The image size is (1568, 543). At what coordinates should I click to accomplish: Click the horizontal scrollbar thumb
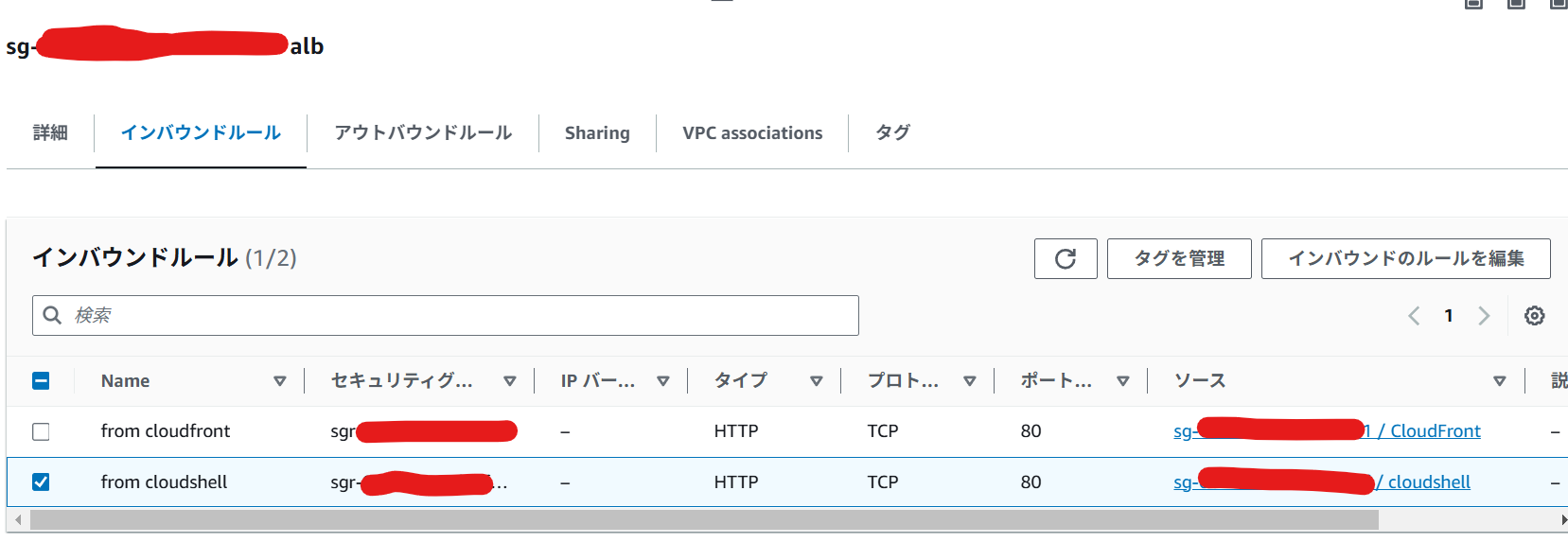[x=704, y=520]
